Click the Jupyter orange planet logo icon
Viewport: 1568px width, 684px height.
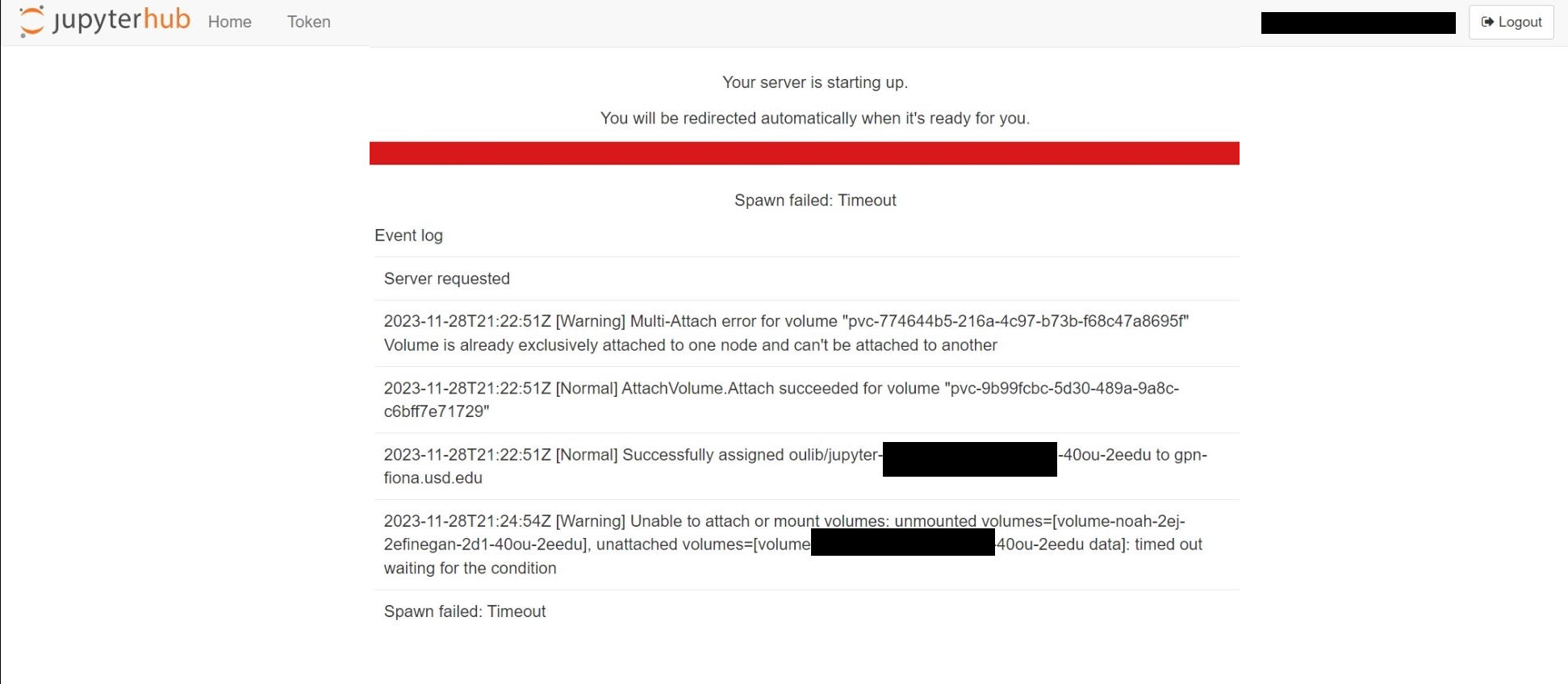(31, 21)
